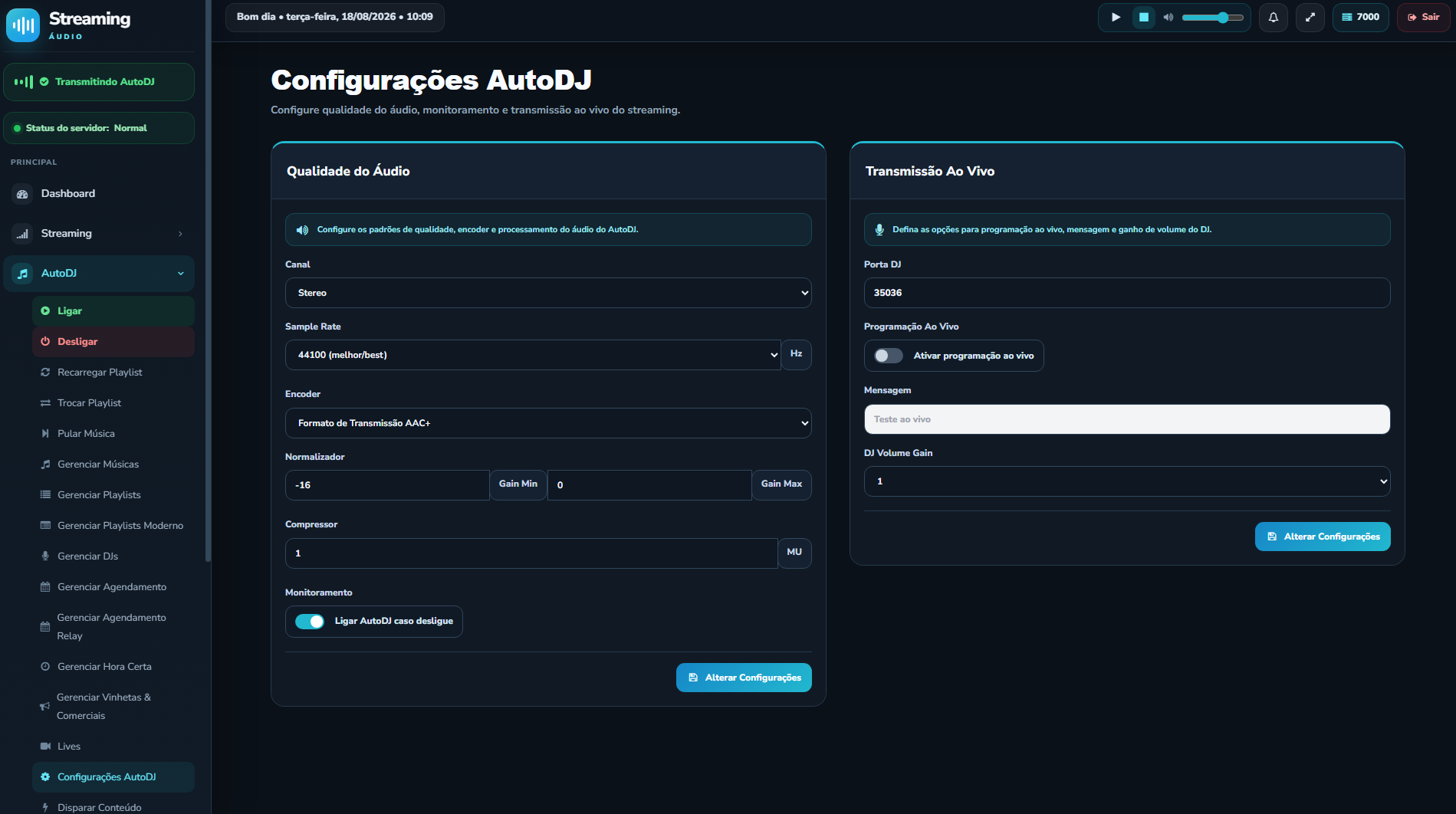Click Alterar Configurações in Qualidade do Áudio
This screenshot has width=1456, height=814.
click(744, 678)
